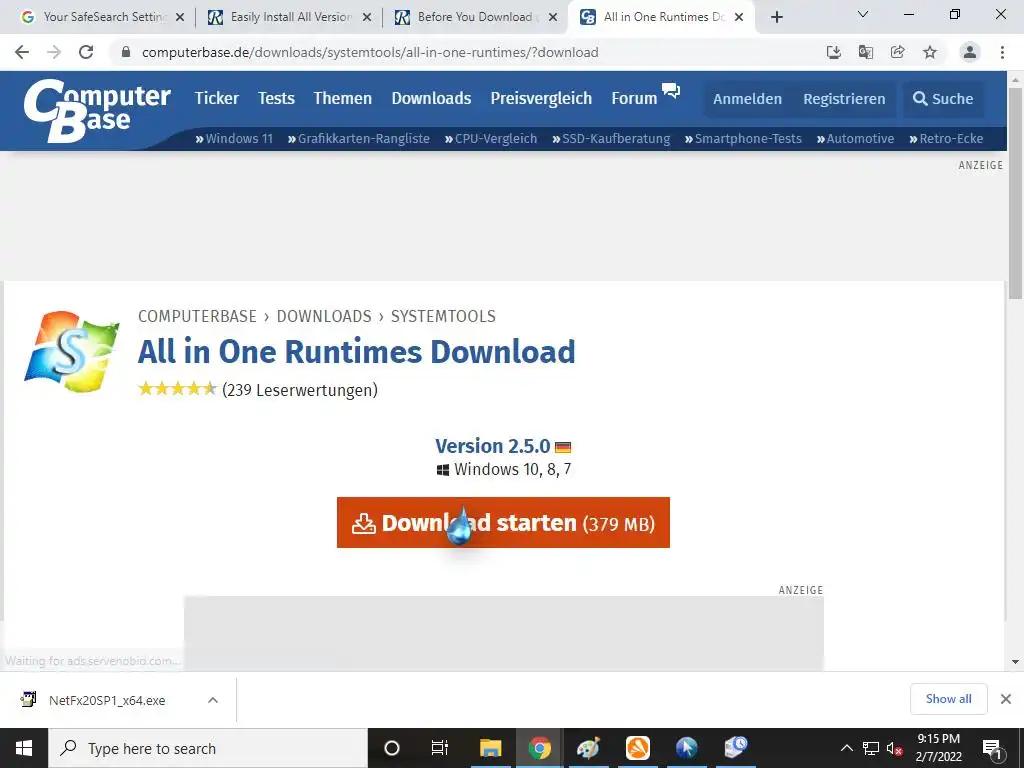
Task: Open the Tests menu item
Action: point(276,98)
